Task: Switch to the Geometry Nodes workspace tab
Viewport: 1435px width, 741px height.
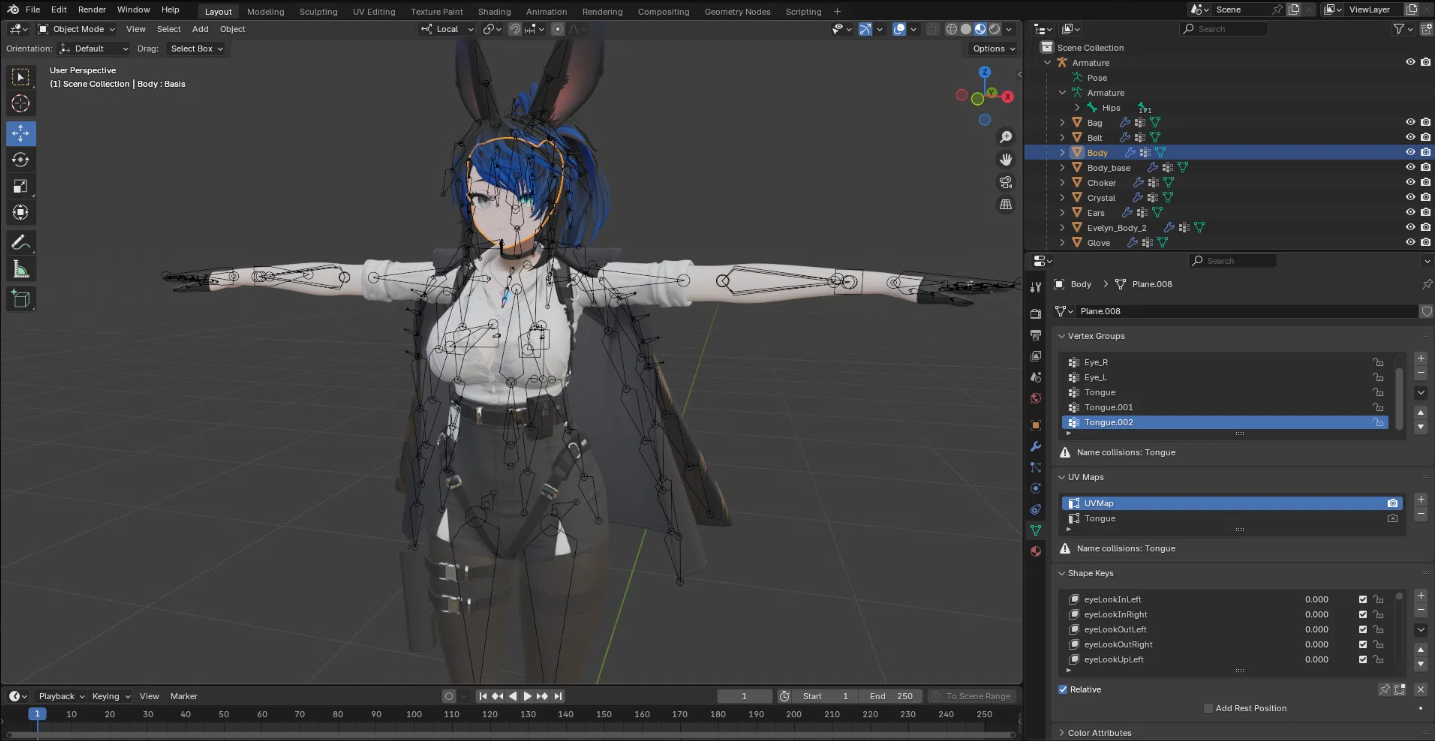Action: [x=737, y=12]
